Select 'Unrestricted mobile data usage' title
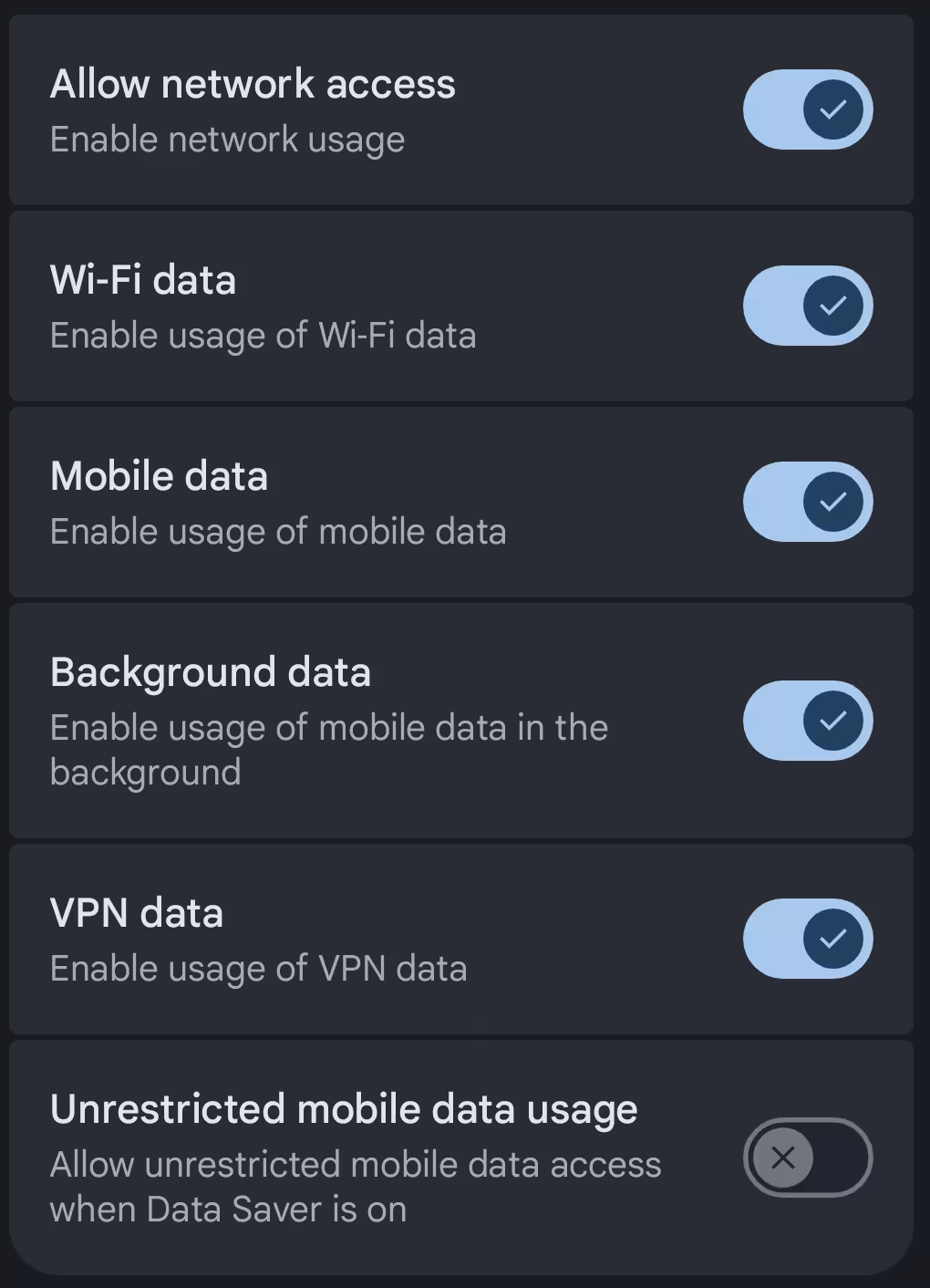This screenshot has width=930, height=1288. point(344,1110)
